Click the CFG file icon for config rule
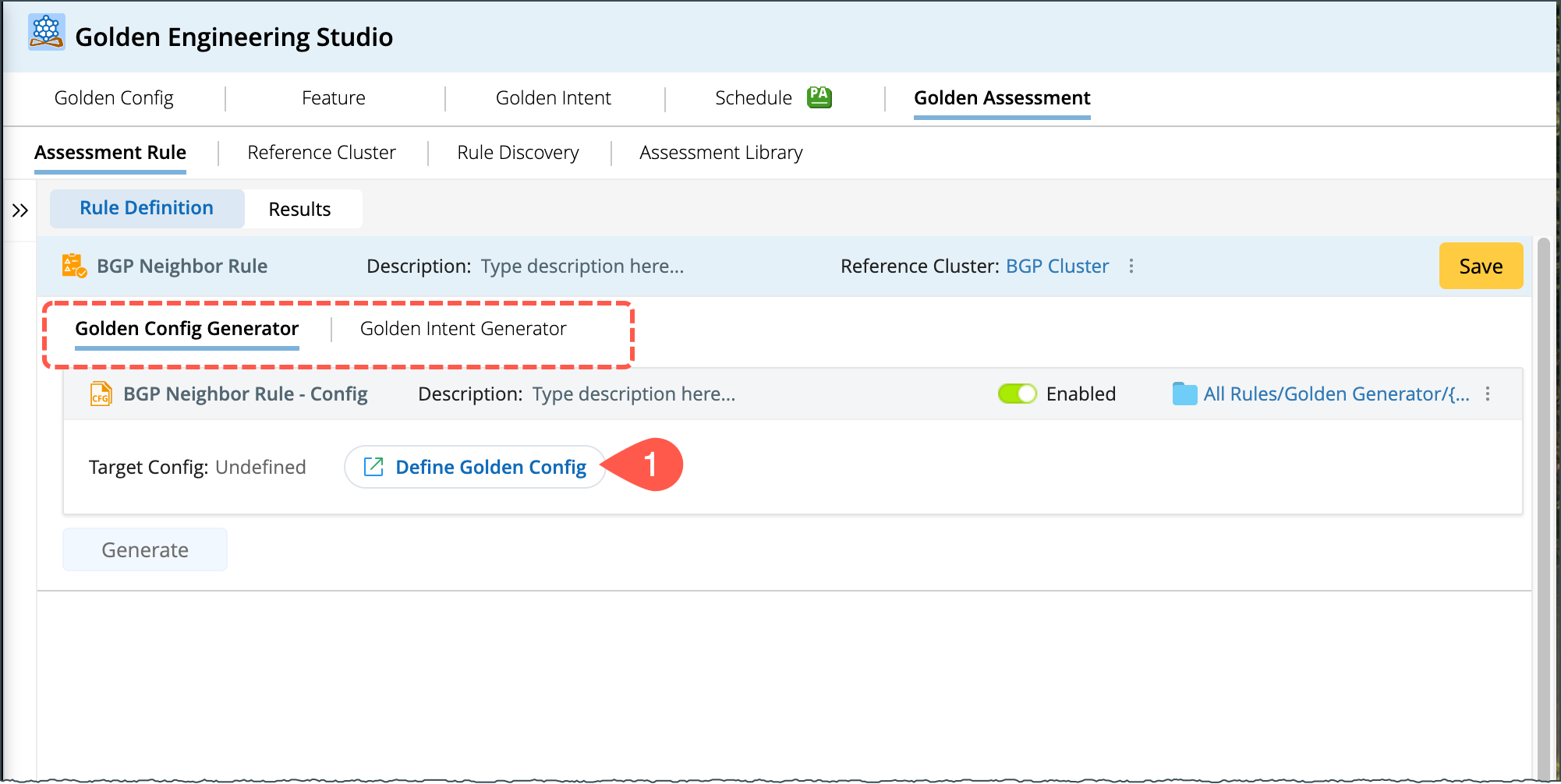Viewport: 1561px width, 784px height. (101, 394)
